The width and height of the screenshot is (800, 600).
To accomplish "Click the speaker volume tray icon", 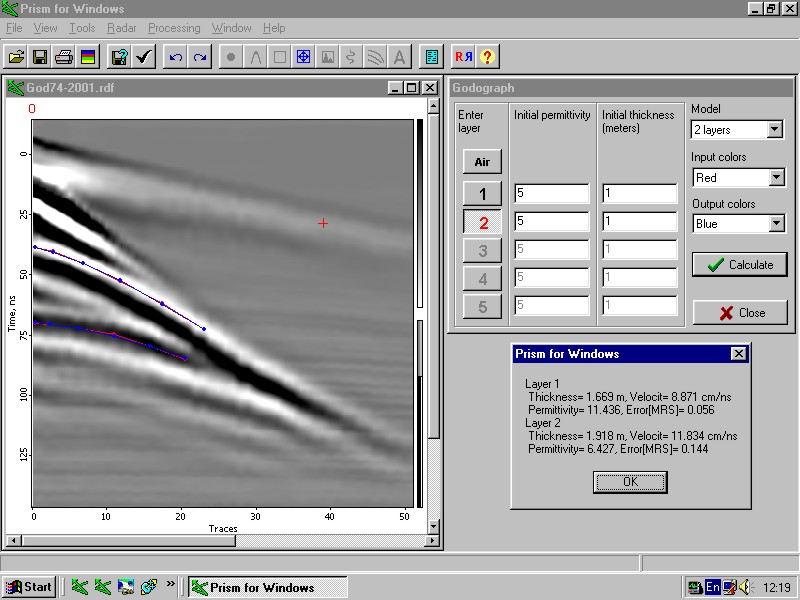I will [x=745, y=587].
